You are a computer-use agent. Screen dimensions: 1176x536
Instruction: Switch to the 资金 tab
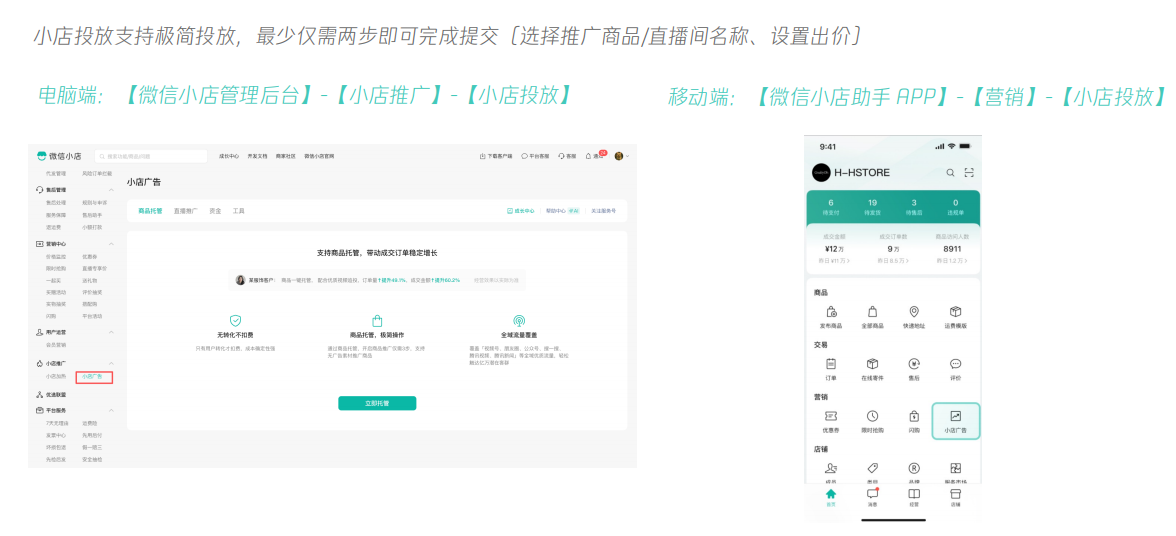[215, 211]
